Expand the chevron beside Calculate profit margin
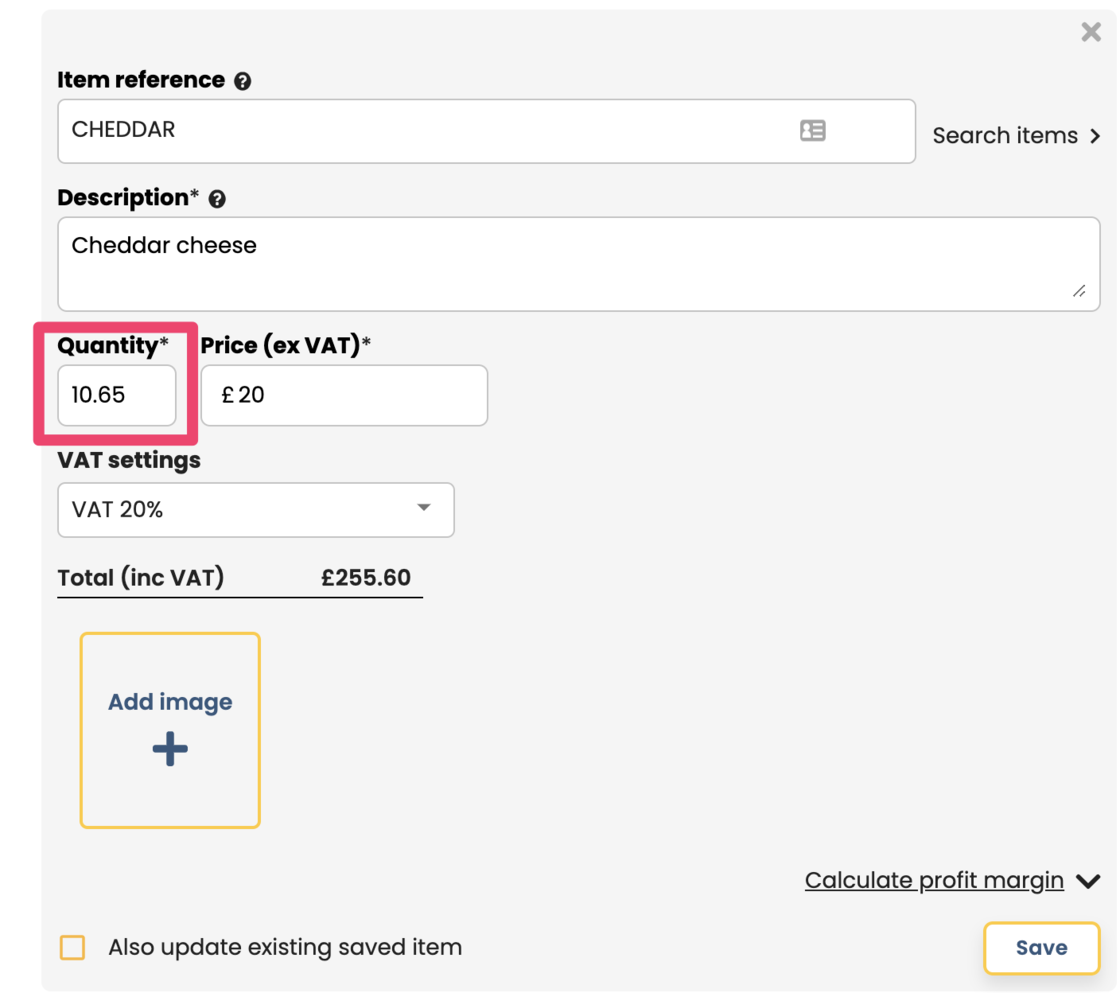 [1088, 881]
